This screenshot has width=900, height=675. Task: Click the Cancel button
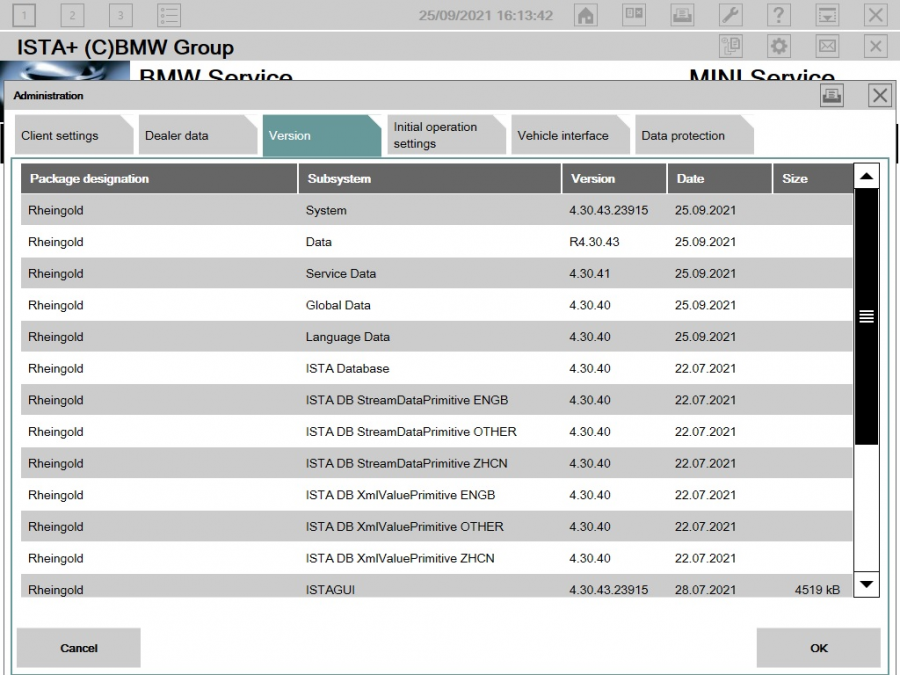pyautogui.click(x=78, y=648)
